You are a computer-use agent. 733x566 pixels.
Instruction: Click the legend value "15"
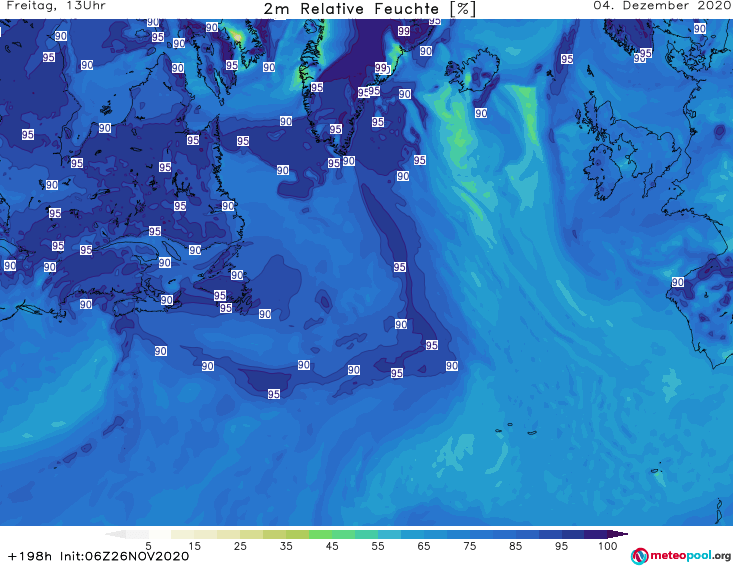pyautogui.click(x=194, y=546)
